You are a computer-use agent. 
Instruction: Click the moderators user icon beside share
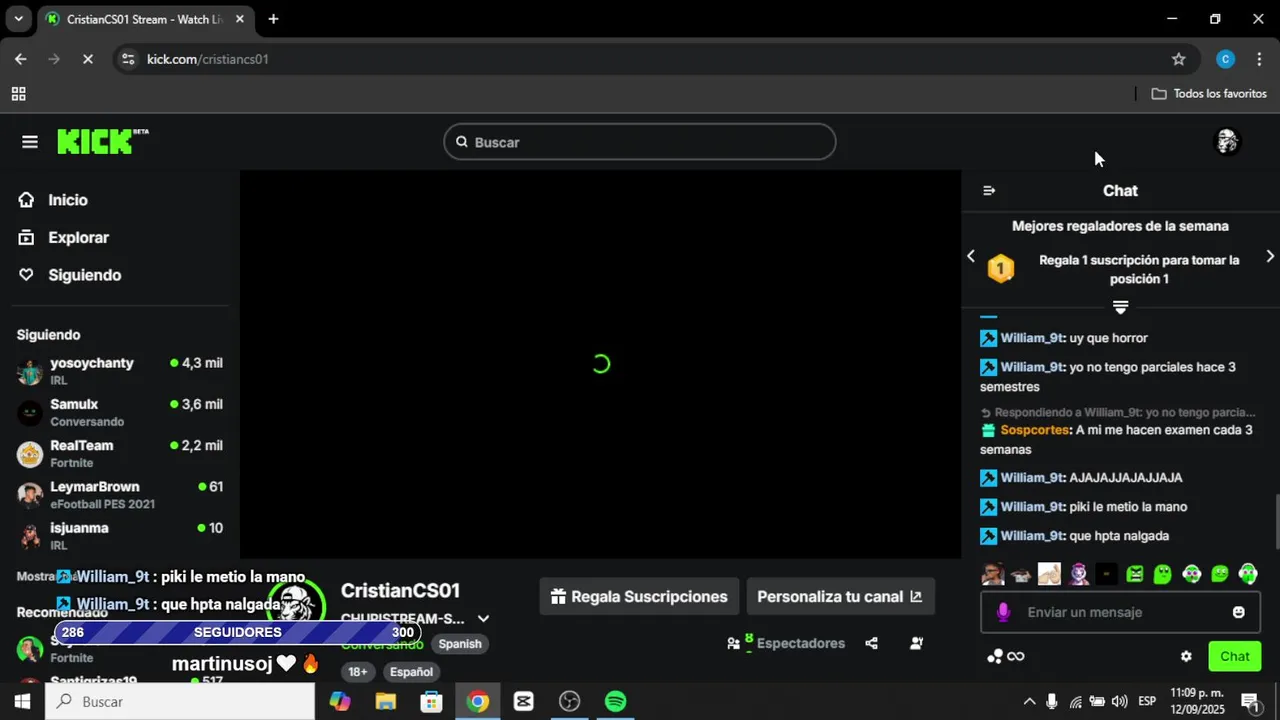point(916,643)
